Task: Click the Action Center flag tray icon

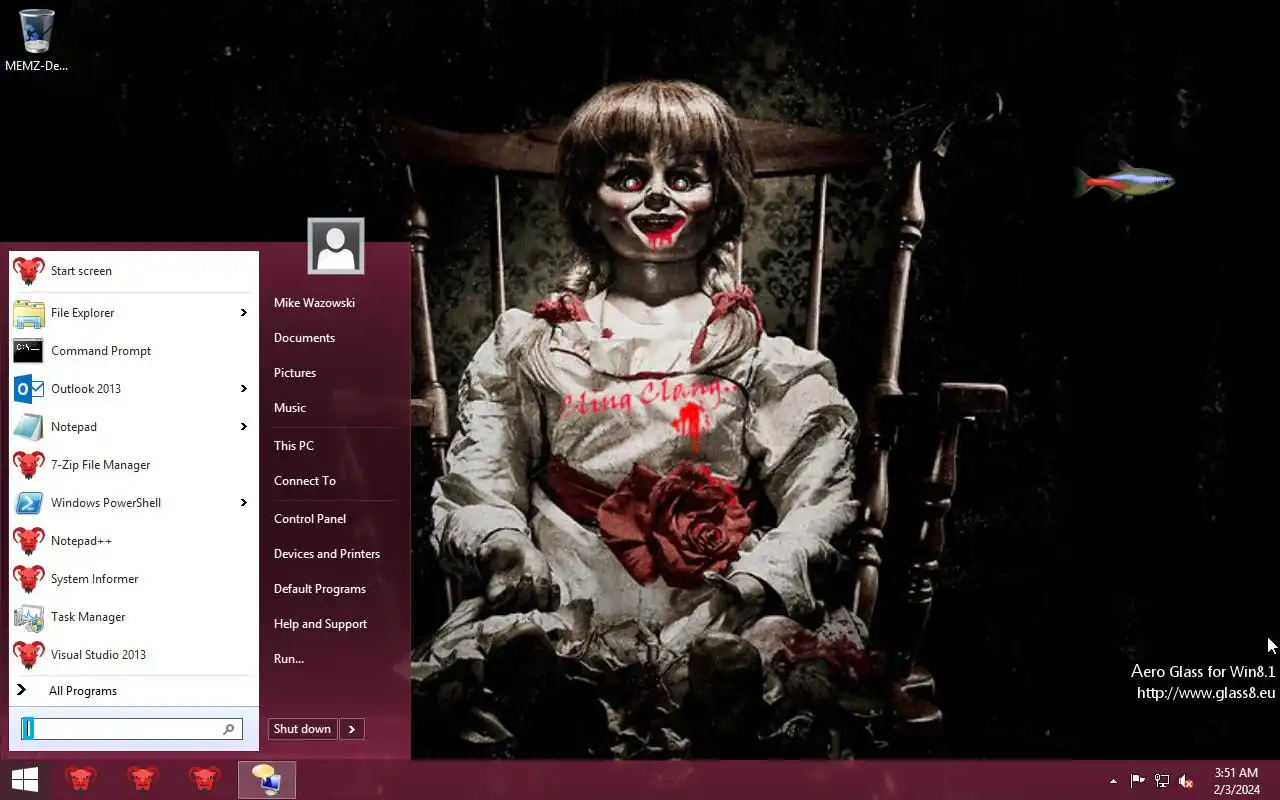Action: click(1138, 781)
